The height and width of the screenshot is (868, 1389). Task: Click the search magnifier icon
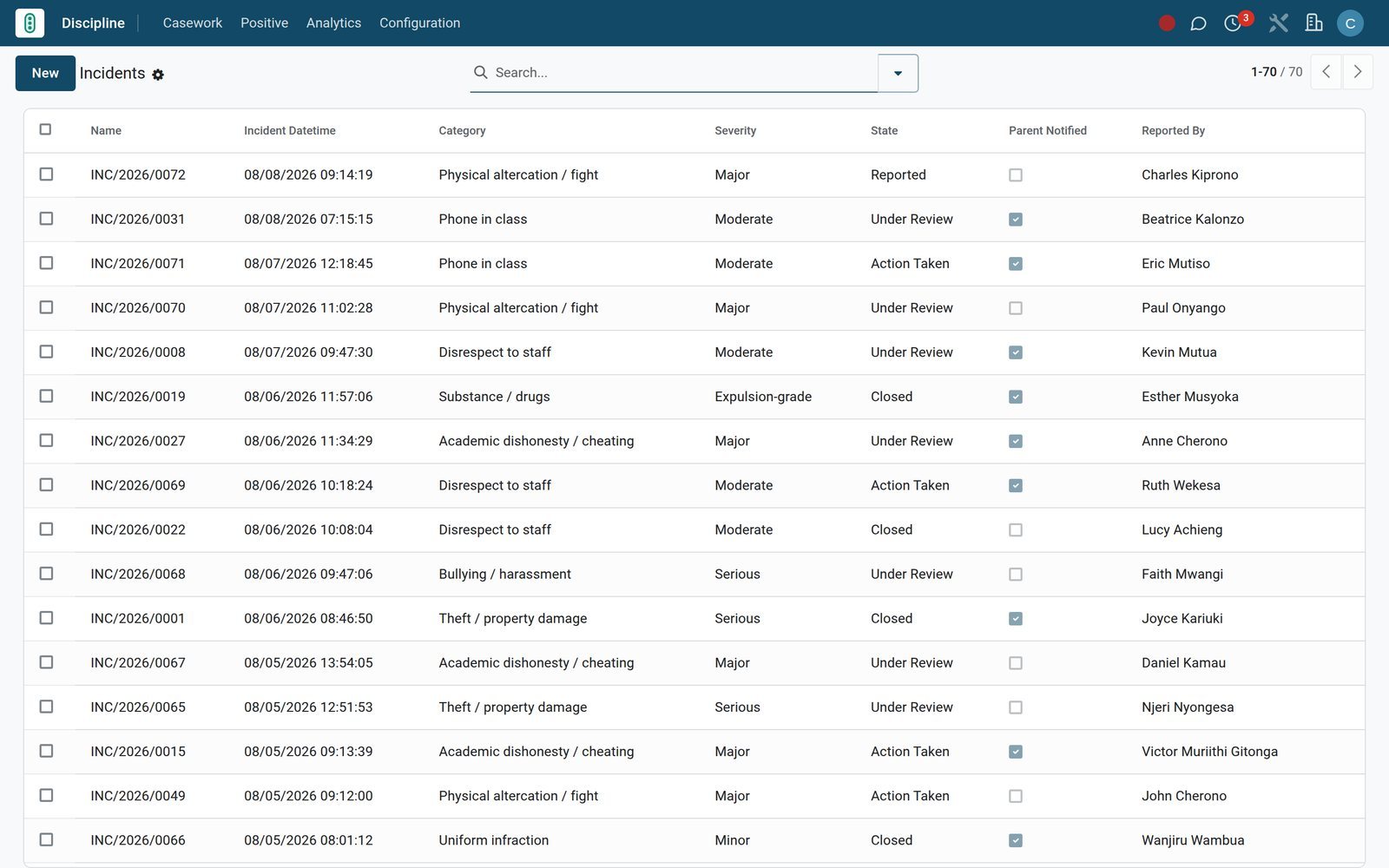tap(480, 73)
